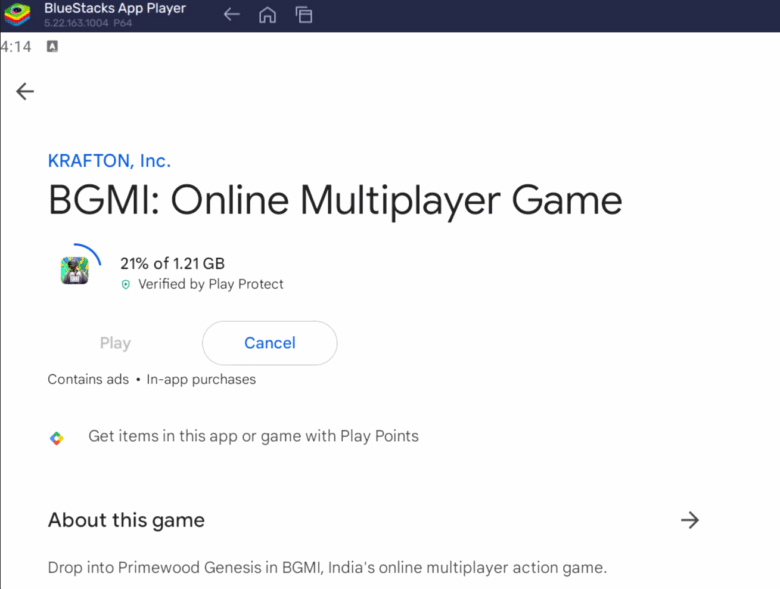The image size is (780, 589).
Task: Select the '21% of 1.21 GB' text
Action: [172, 264]
